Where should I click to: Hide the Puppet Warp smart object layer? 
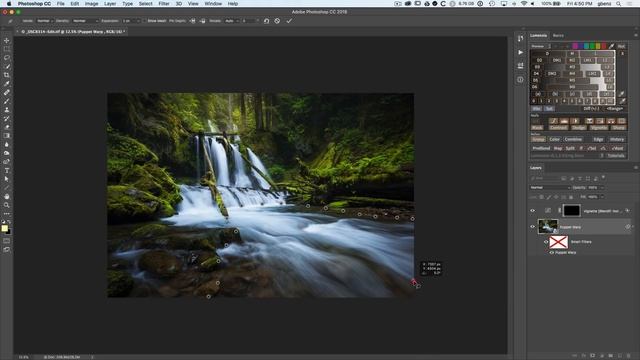(x=533, y=227)
